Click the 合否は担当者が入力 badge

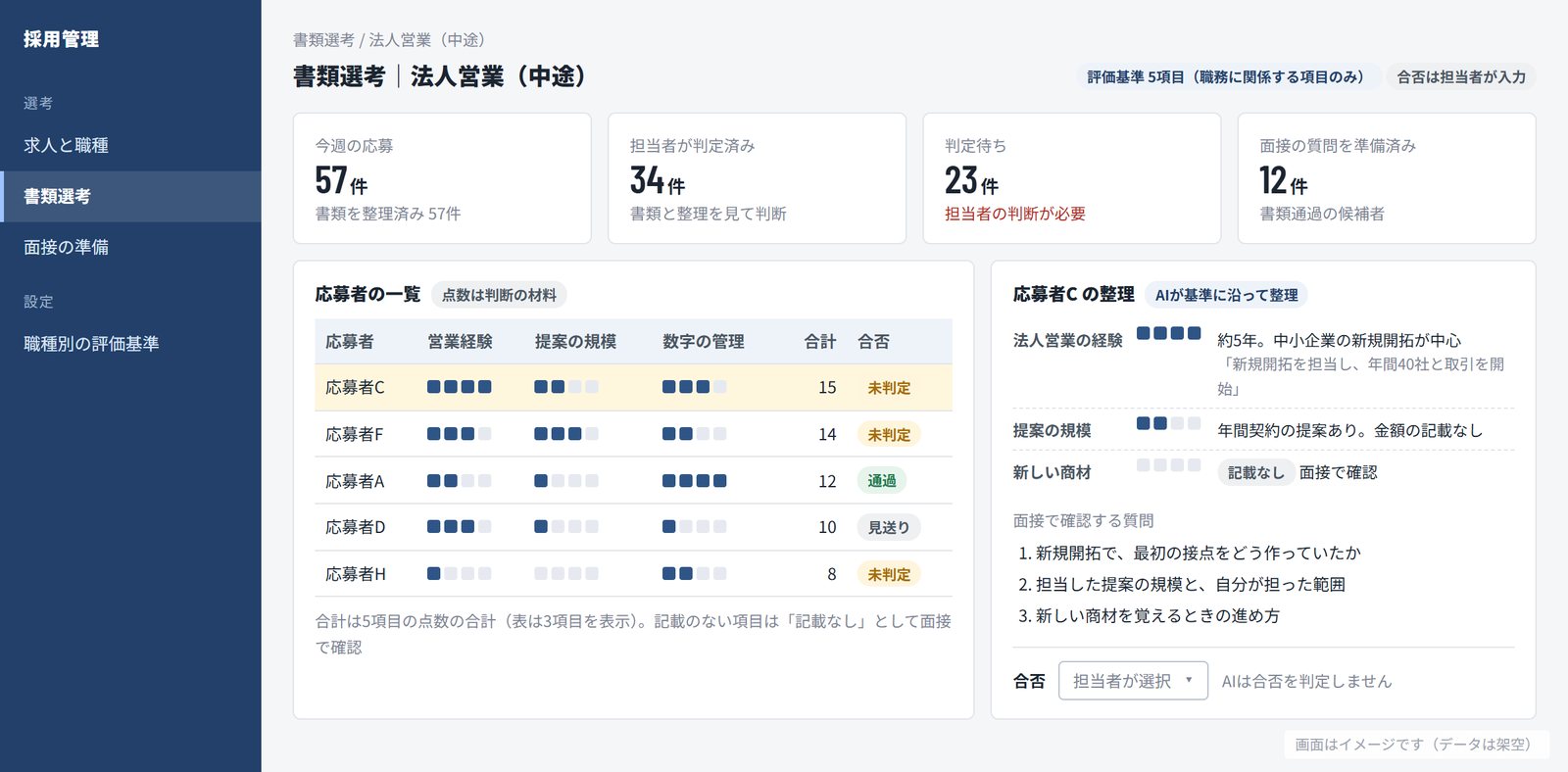coord(1461,76)
